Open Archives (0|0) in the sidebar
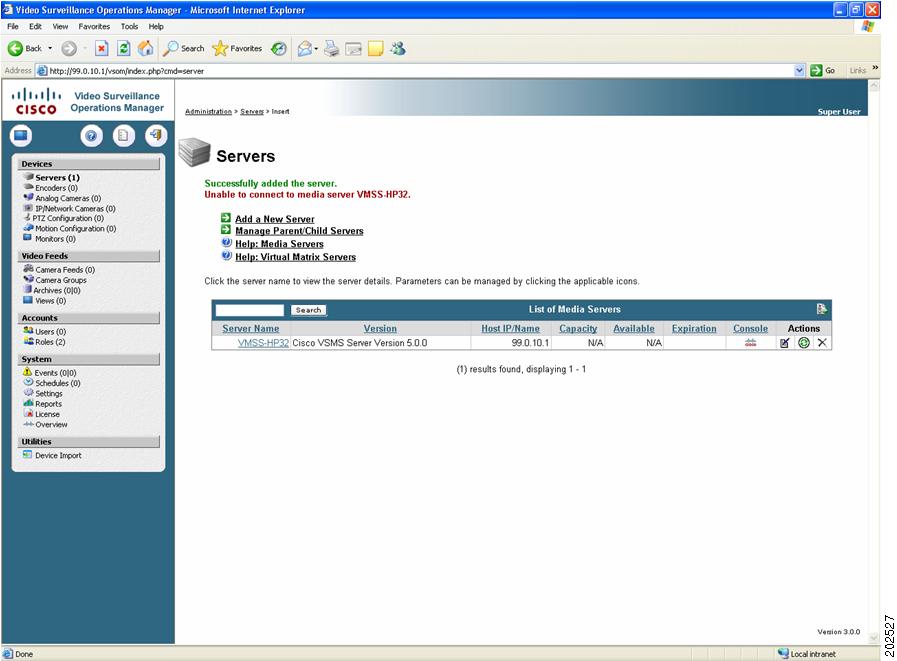 pos(57,290)
